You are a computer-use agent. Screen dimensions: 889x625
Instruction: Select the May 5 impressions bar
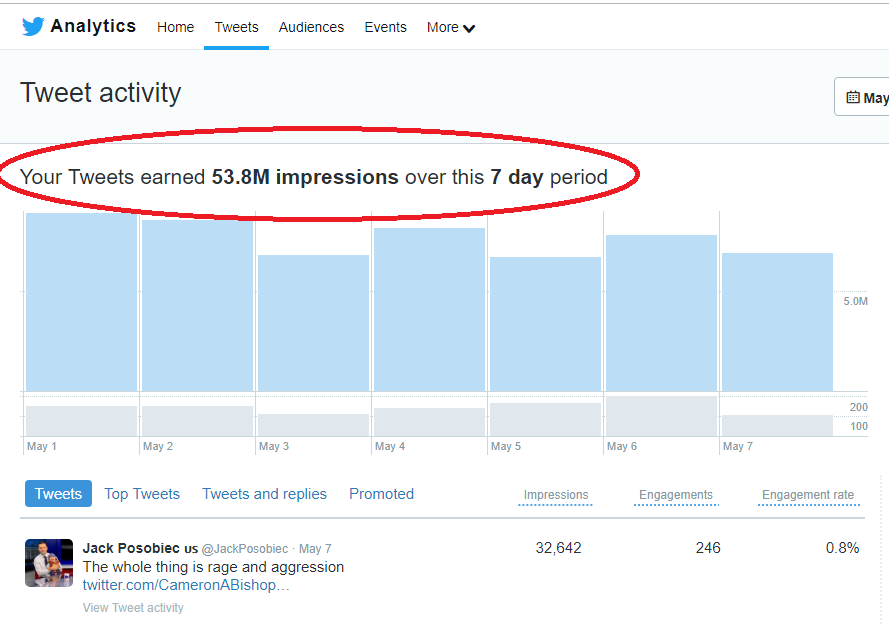point(545,324)
